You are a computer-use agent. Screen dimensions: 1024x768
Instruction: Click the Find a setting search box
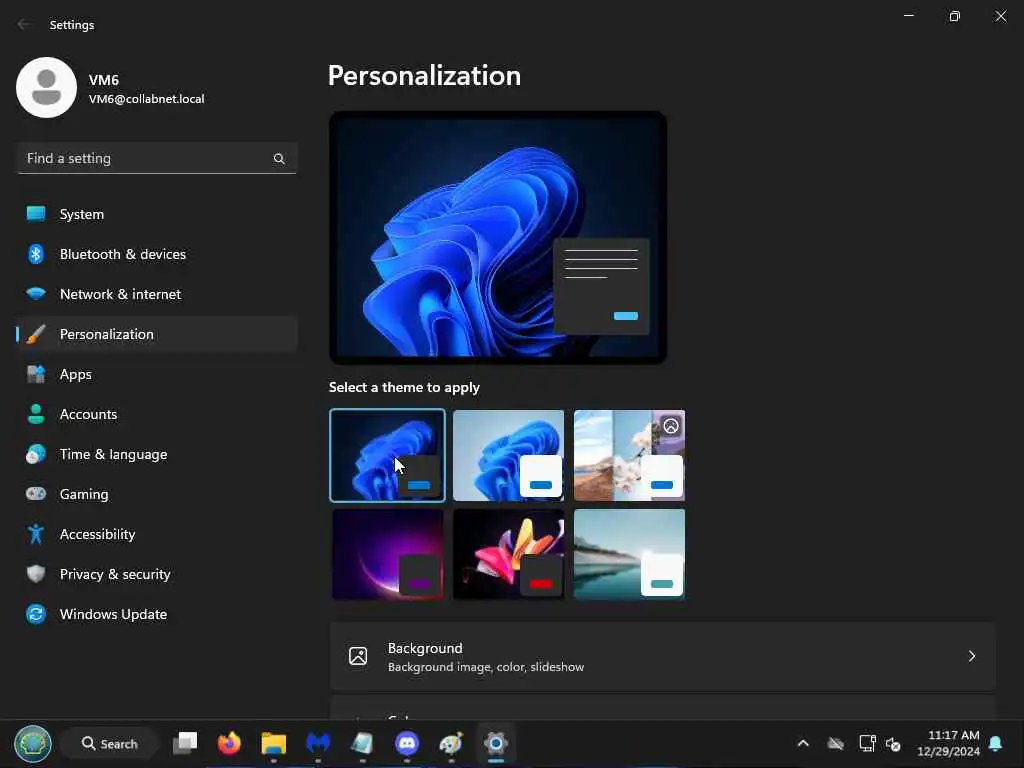click(x=157, y=159)
